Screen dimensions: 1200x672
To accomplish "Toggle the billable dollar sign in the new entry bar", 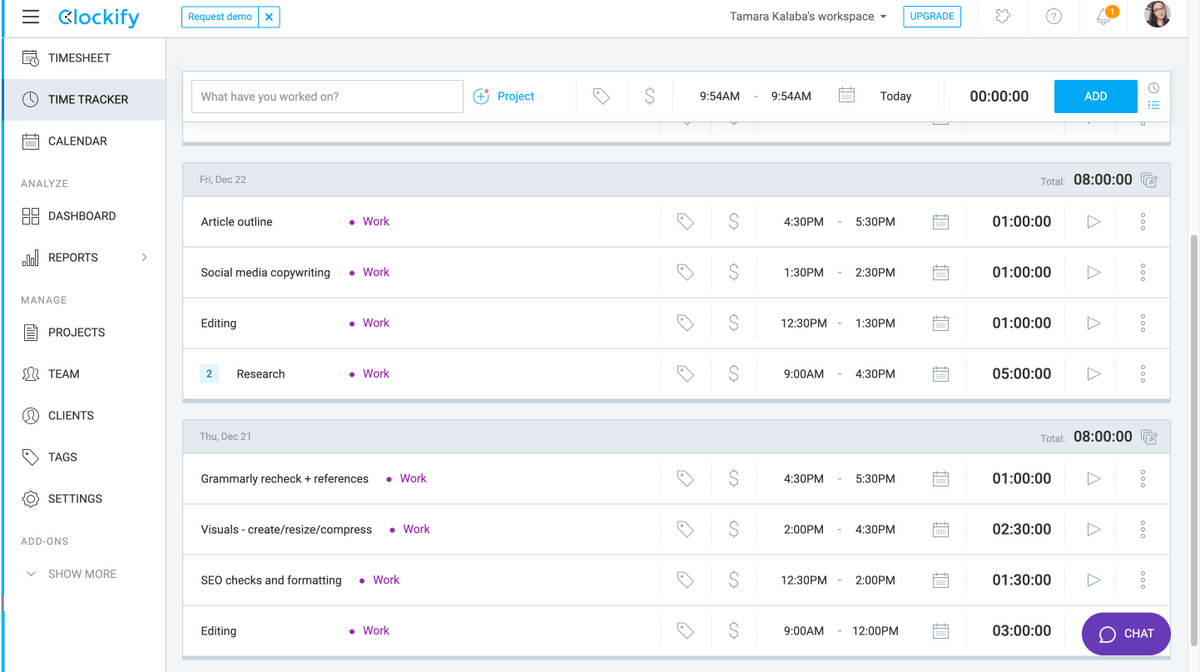I will (x=649, y=96).
